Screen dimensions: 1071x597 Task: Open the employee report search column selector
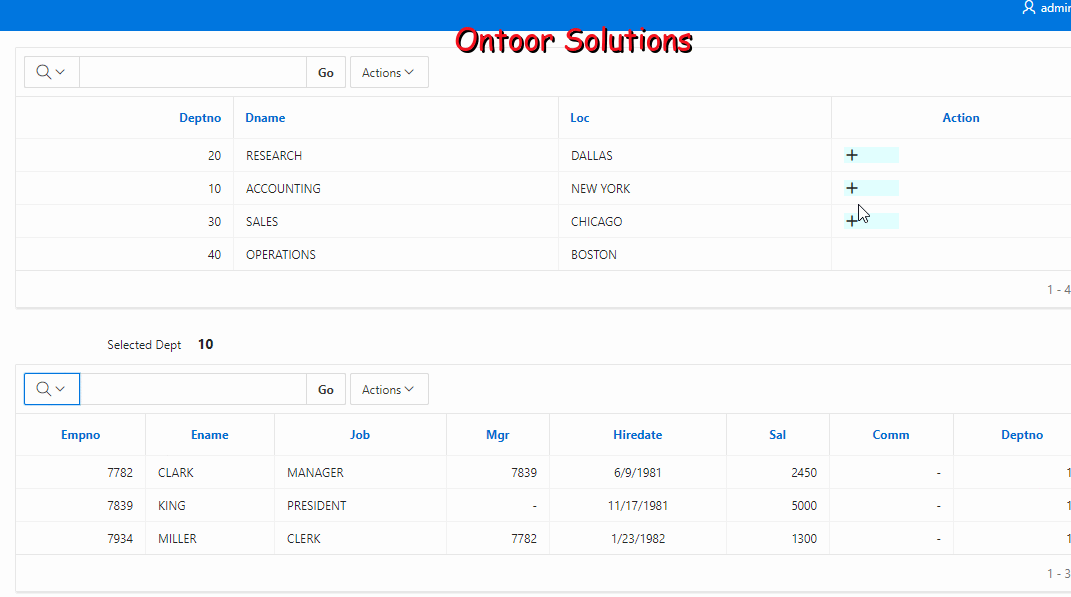pyautogui.click(x=51, y=389)
